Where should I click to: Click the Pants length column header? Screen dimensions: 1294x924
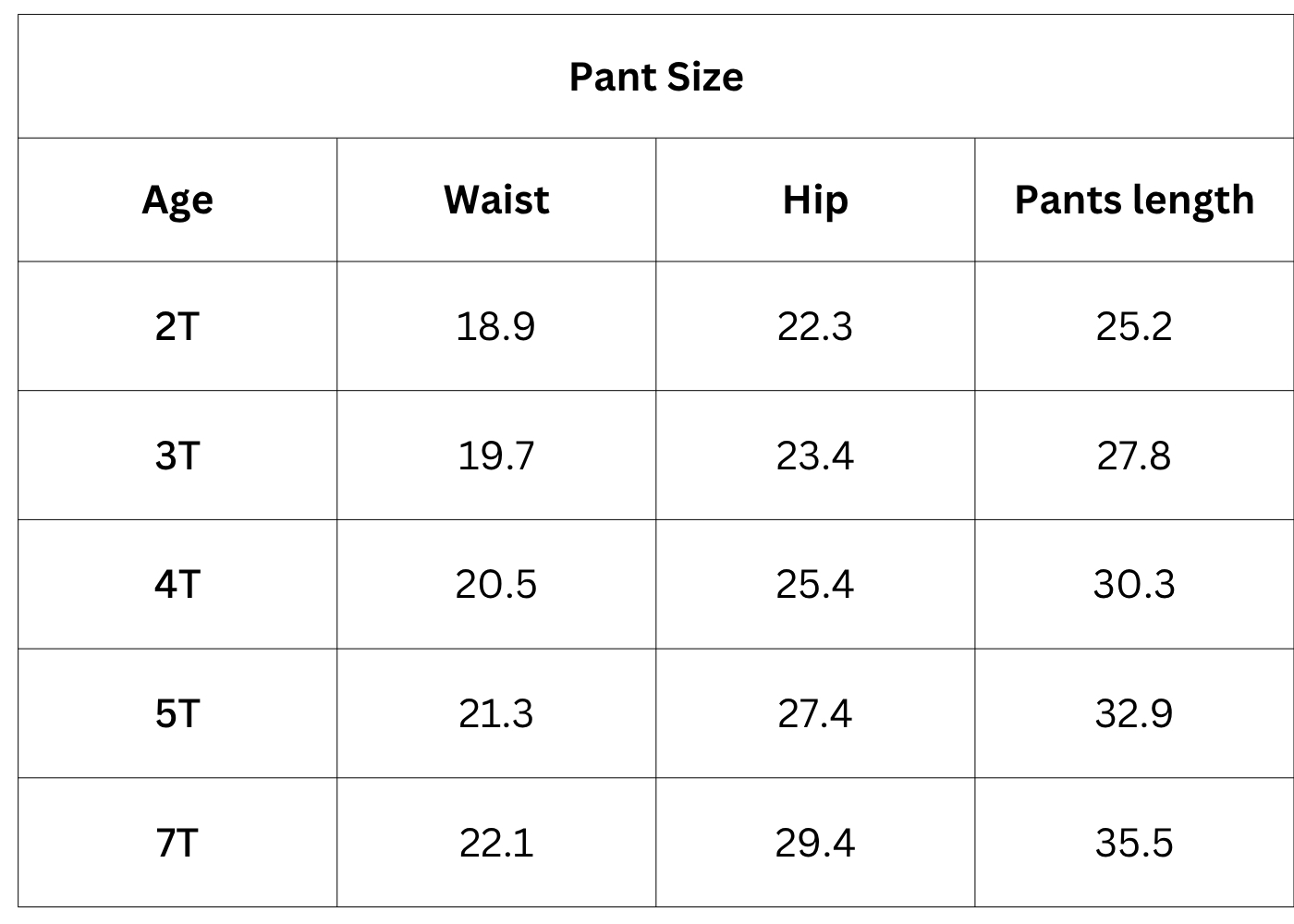(1134, 200)
